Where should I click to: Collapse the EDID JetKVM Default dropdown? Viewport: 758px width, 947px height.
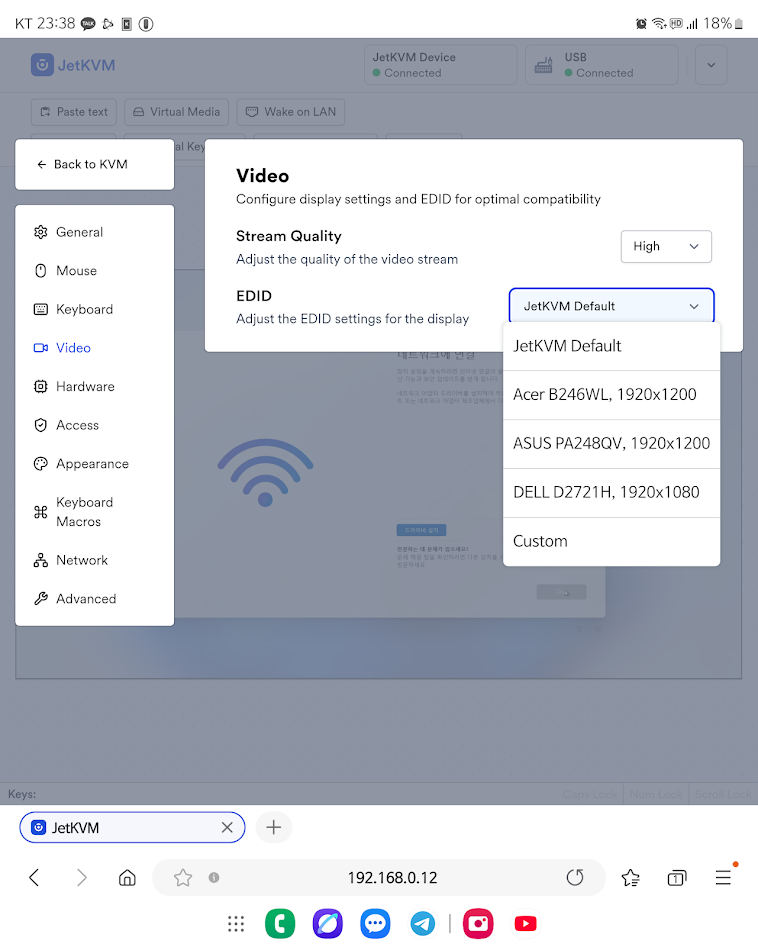click(x=611, y=306)
